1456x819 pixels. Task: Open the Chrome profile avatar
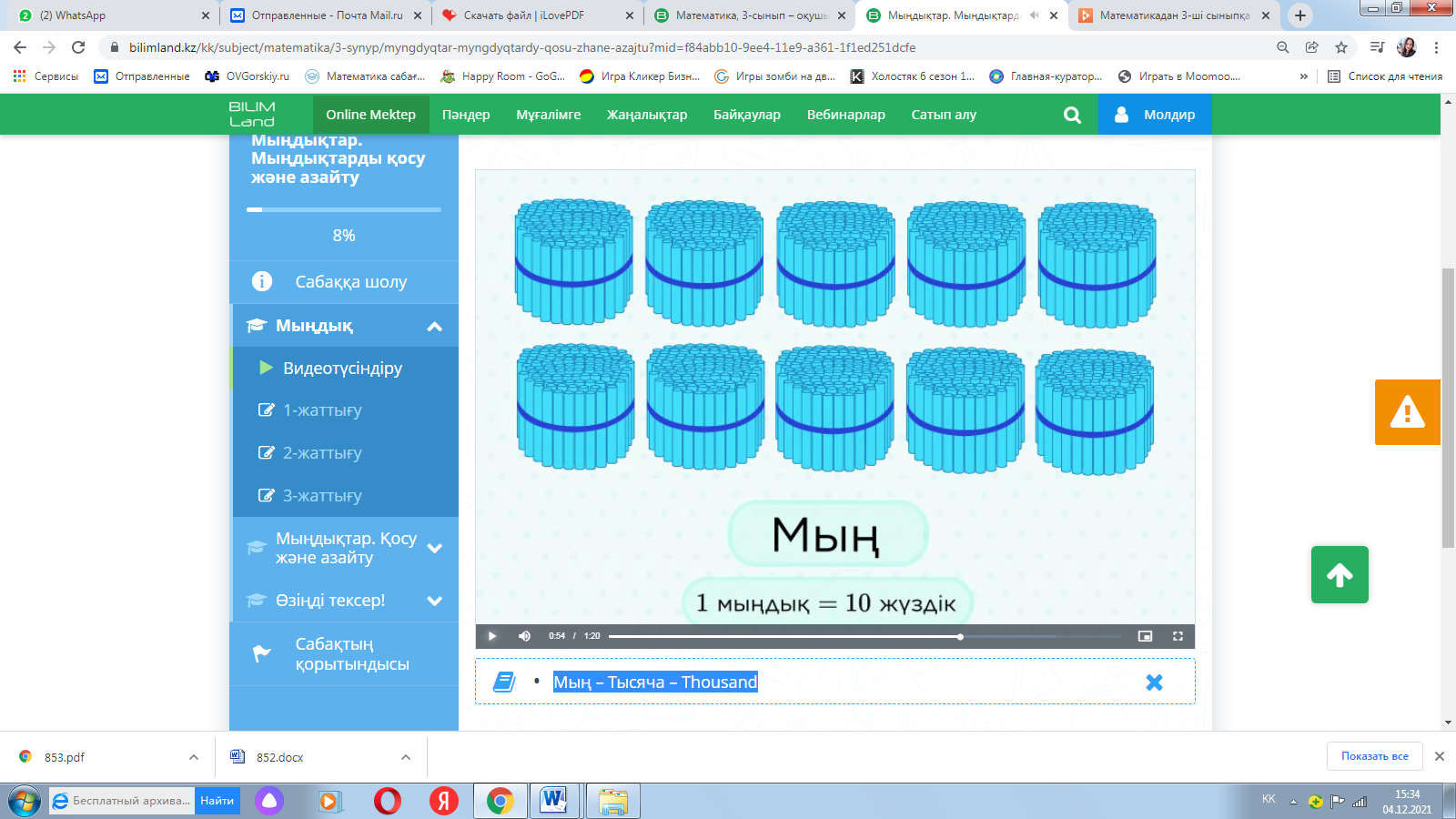pos(1407,47)
